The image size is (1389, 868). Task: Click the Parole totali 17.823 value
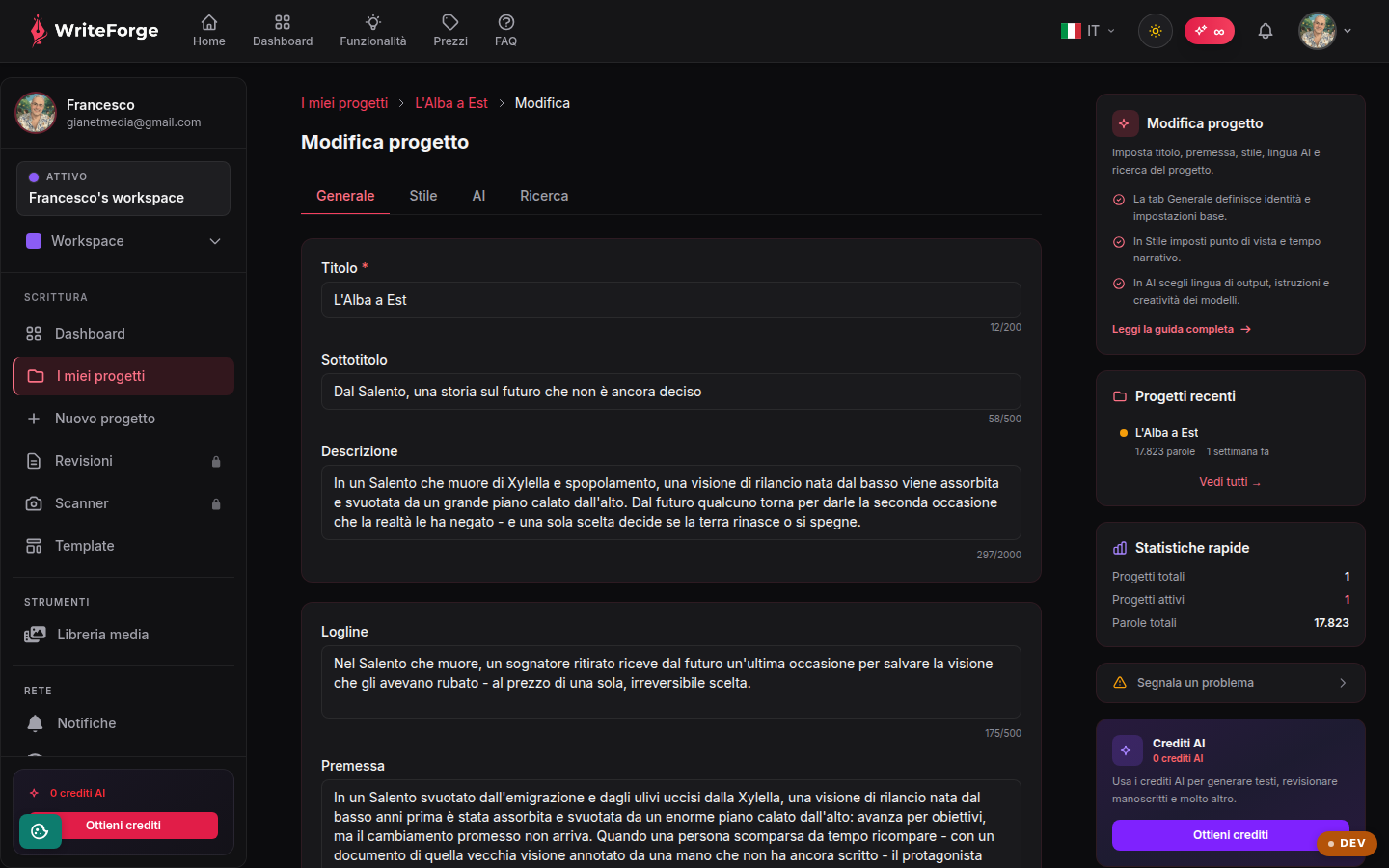click(1331, 623)
